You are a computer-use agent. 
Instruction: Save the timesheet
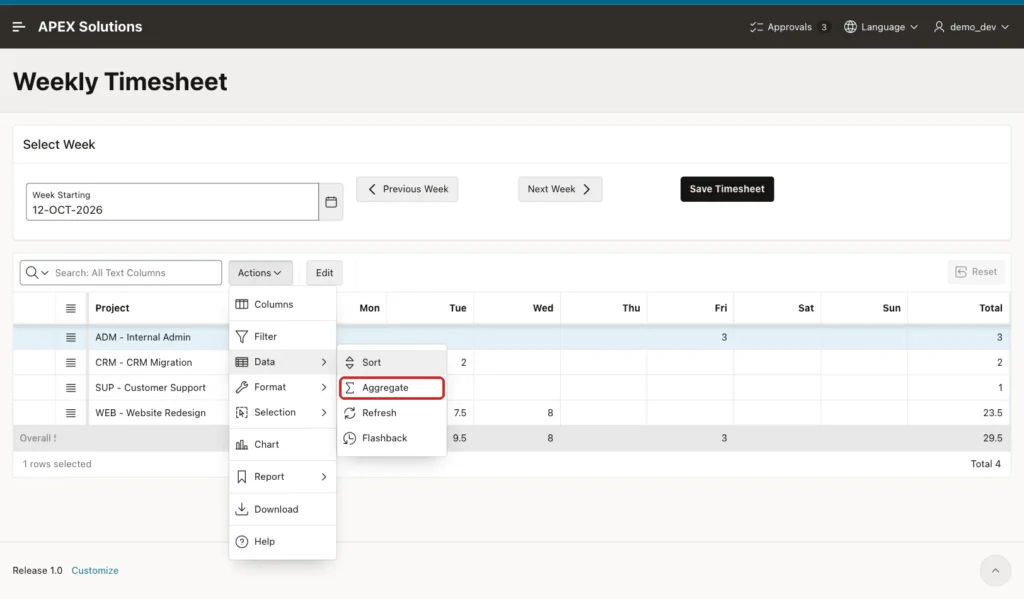(727, 189)
